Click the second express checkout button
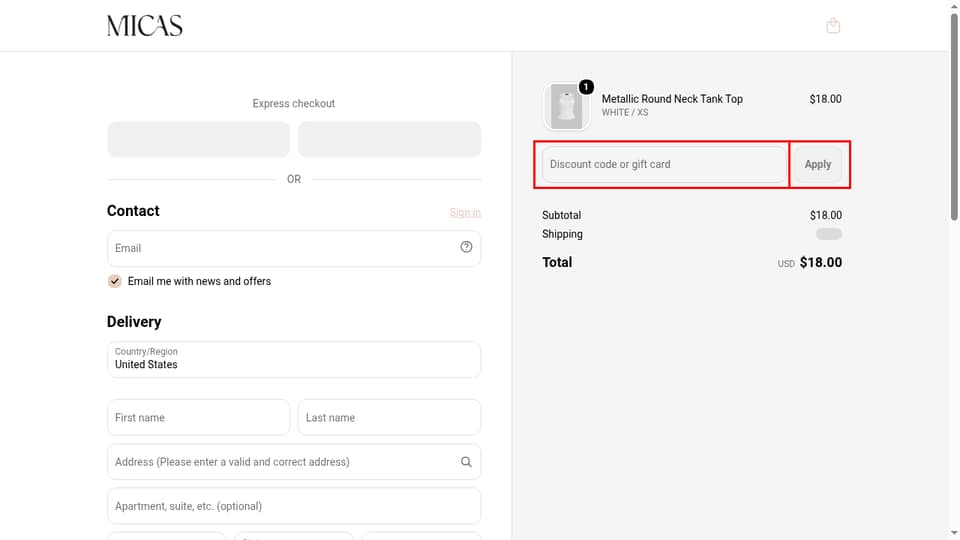The height and width of the screenshot is (540, 960). [x=389, y=139]
